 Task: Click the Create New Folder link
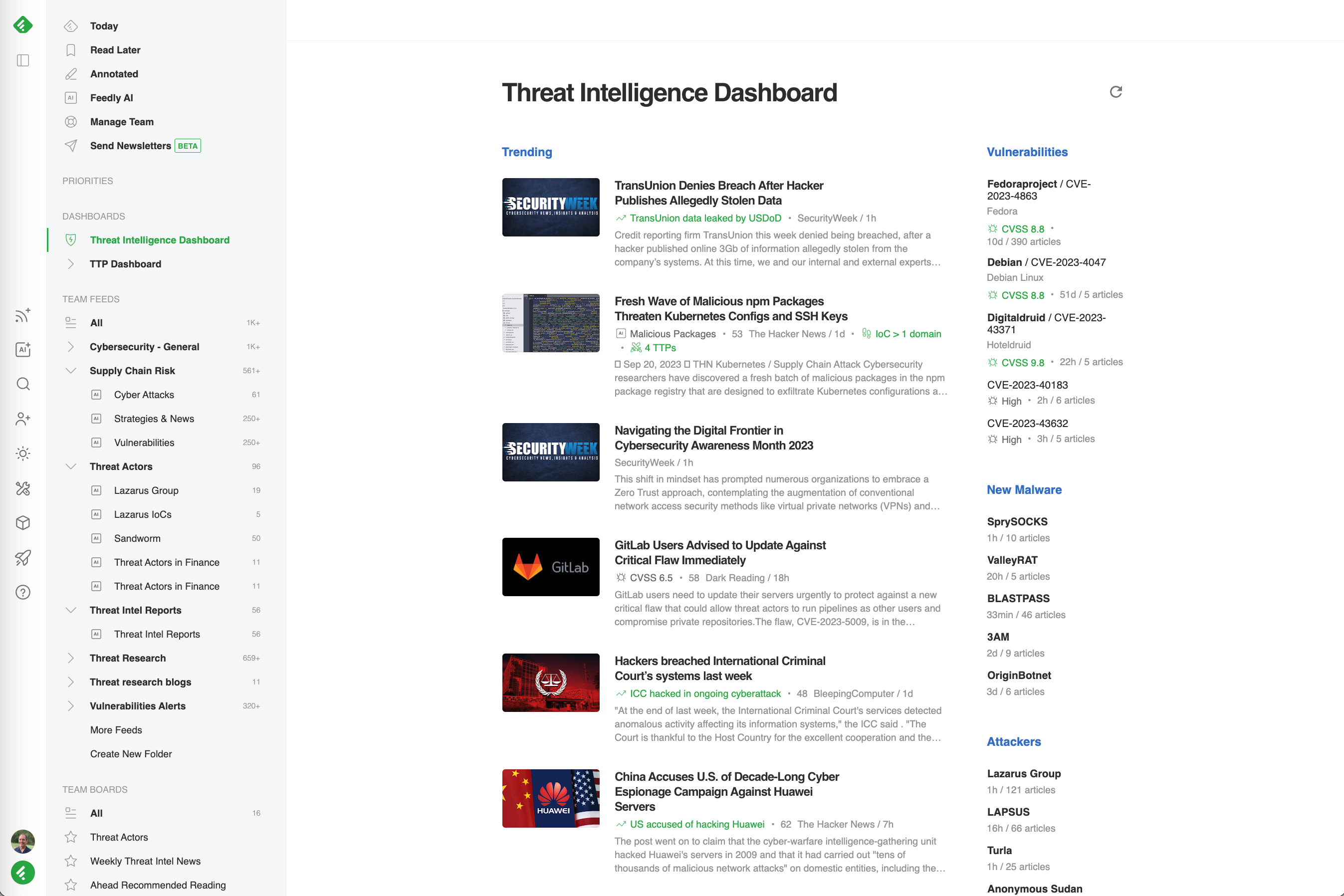point(130,754)
